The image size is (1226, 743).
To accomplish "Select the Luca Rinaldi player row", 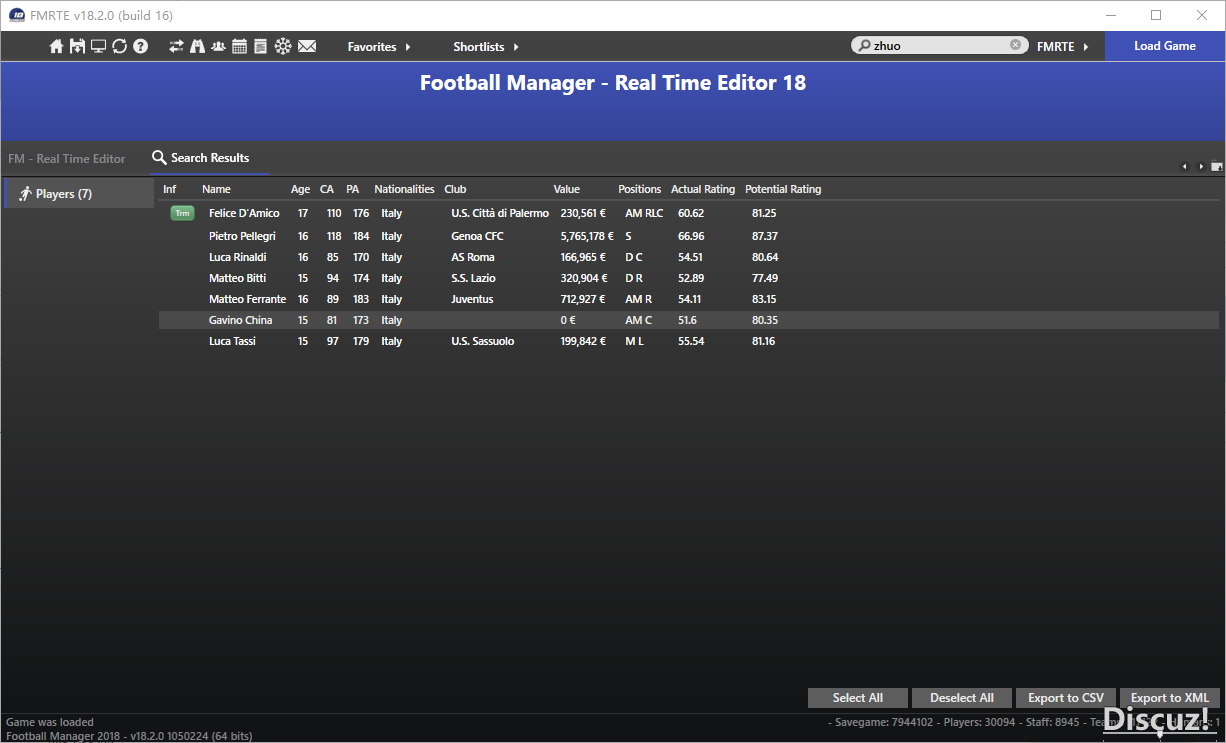I will pos(689,257).
